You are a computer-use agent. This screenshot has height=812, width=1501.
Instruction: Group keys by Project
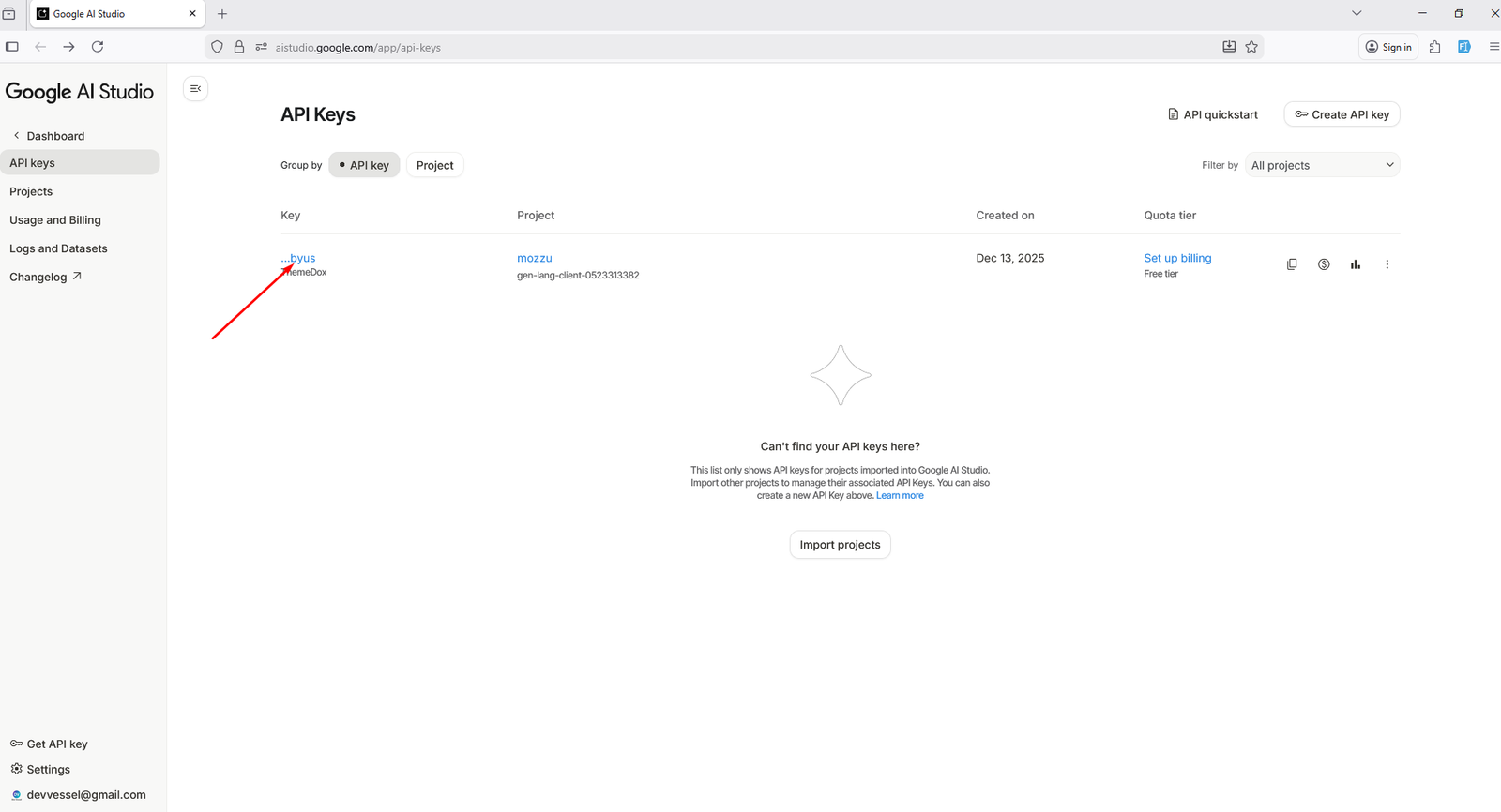434,165
